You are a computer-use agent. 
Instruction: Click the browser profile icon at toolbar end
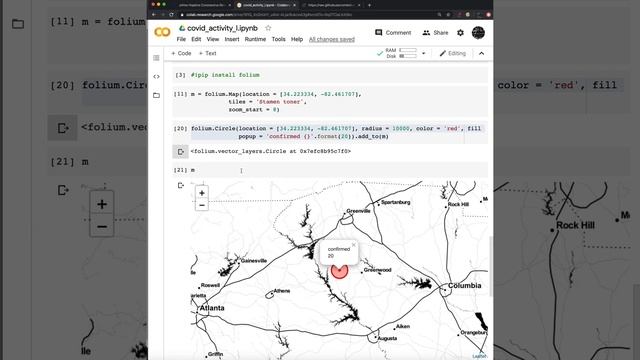click(x=488, y=15)
